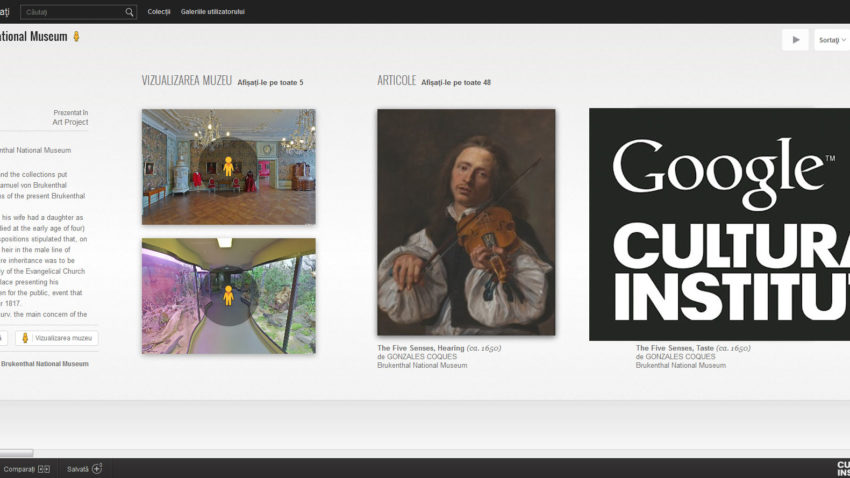The height and width of the screenshot is (478, 850).
Task: Click the Vizualizarea muzeu button
Action: tap(56, 338)
